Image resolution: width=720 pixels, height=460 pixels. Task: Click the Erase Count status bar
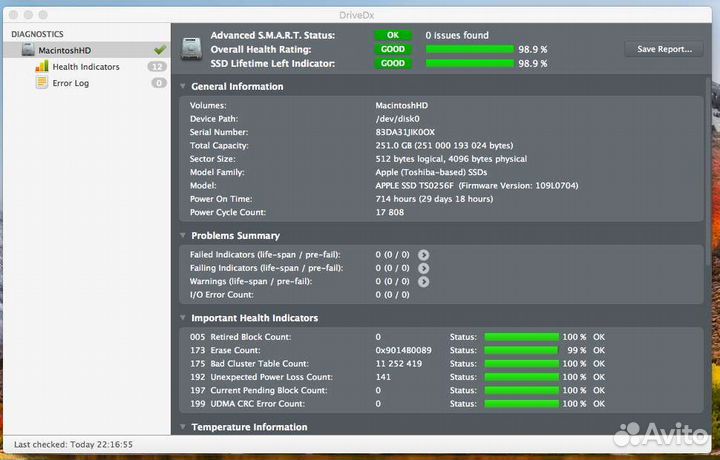pyautogui.click(x=522, y=350)
